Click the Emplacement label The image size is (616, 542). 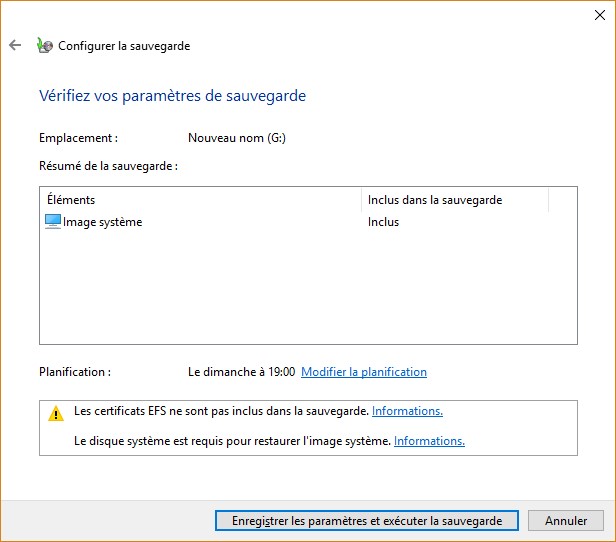[x=78, y=138]
